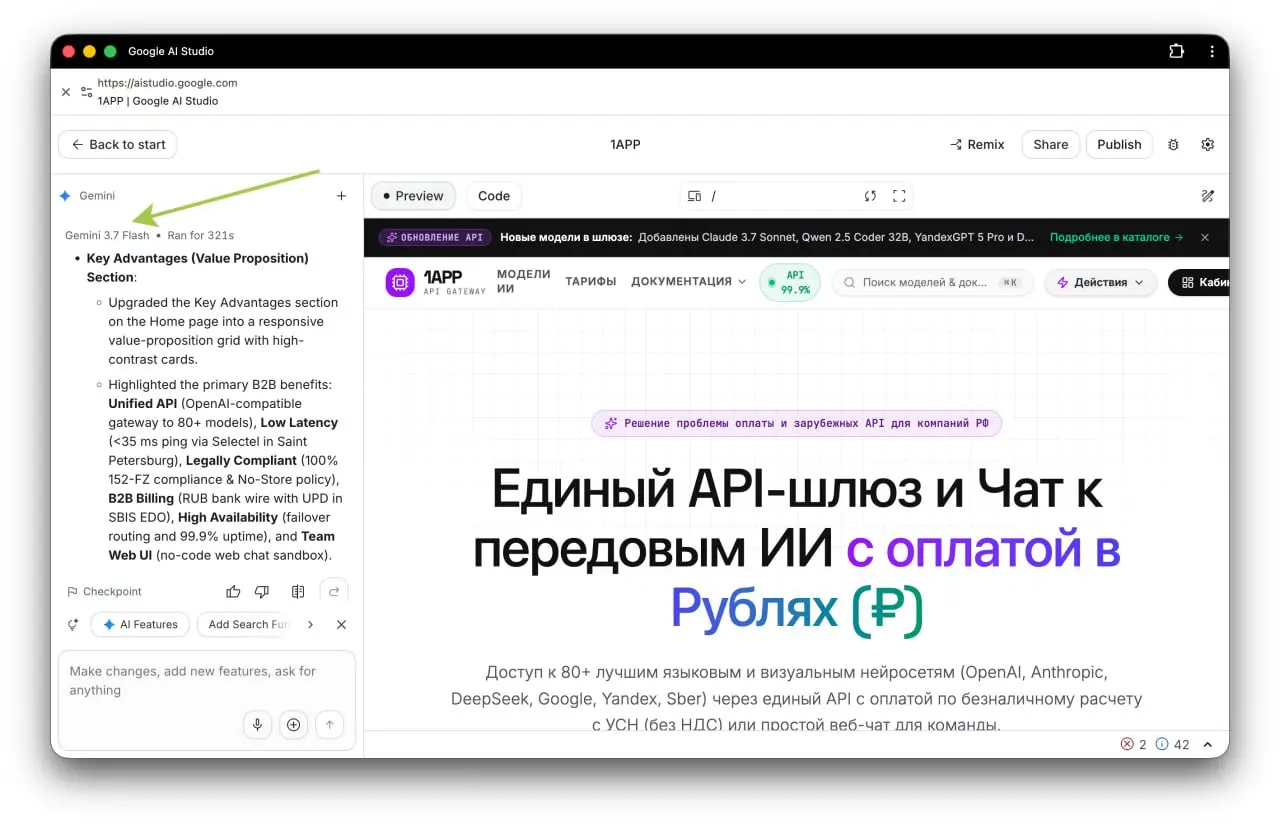
Task: Start voice input with microphone
Action: (x=257, y=724)
